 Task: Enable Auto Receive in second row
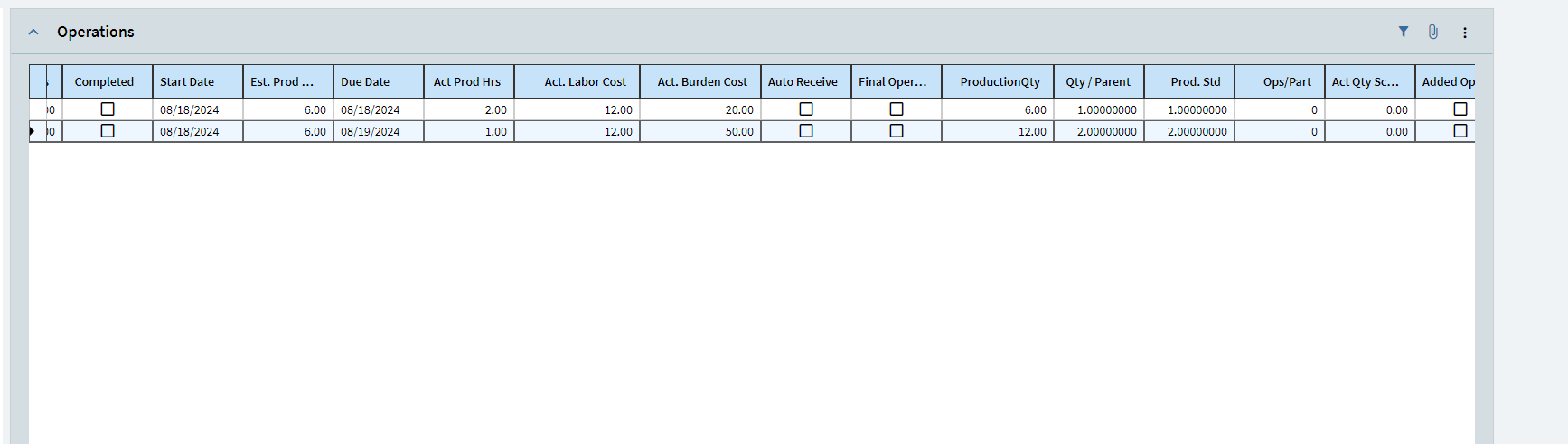tap(806, 131)
